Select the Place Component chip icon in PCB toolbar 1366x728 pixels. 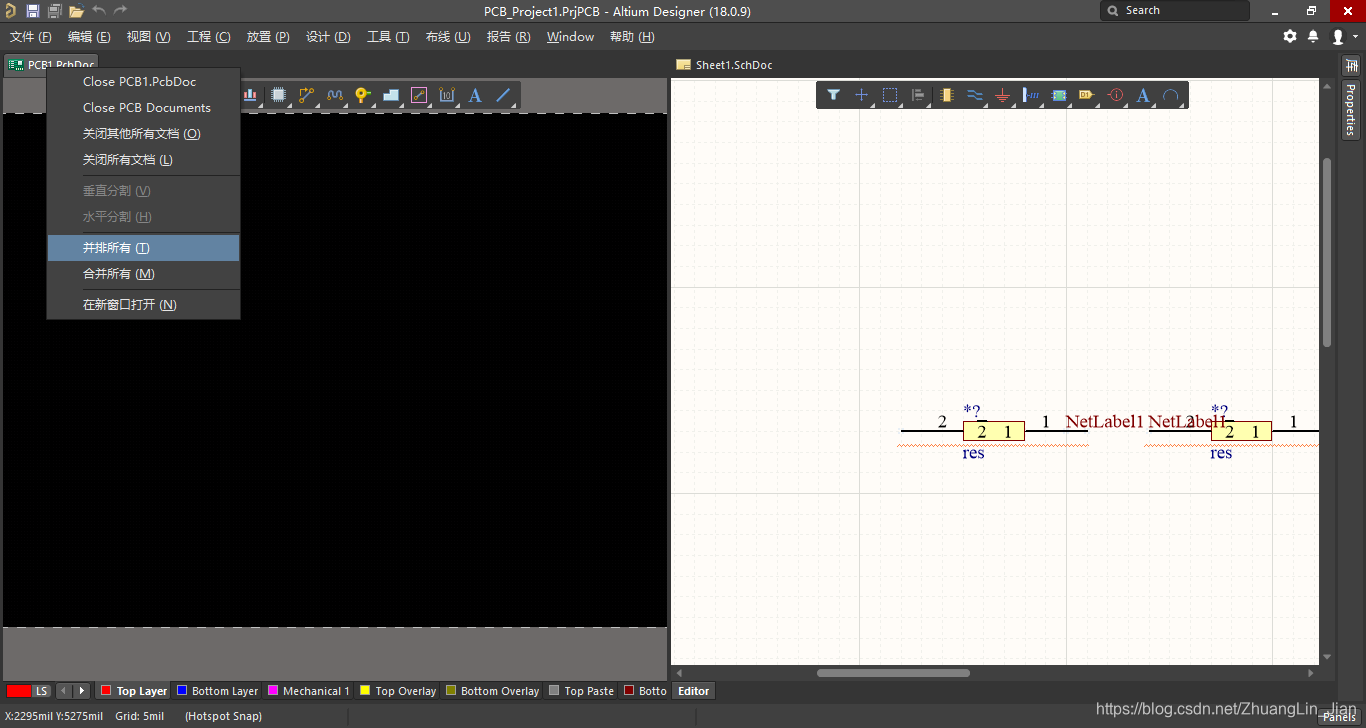pos(279,95)
